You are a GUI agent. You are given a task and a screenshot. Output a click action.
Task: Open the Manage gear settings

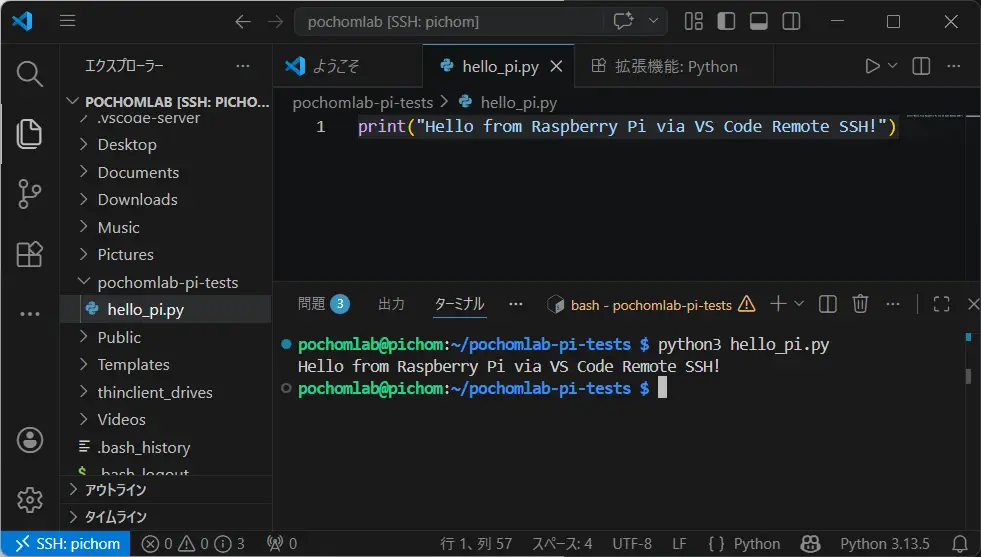point(29,500)
